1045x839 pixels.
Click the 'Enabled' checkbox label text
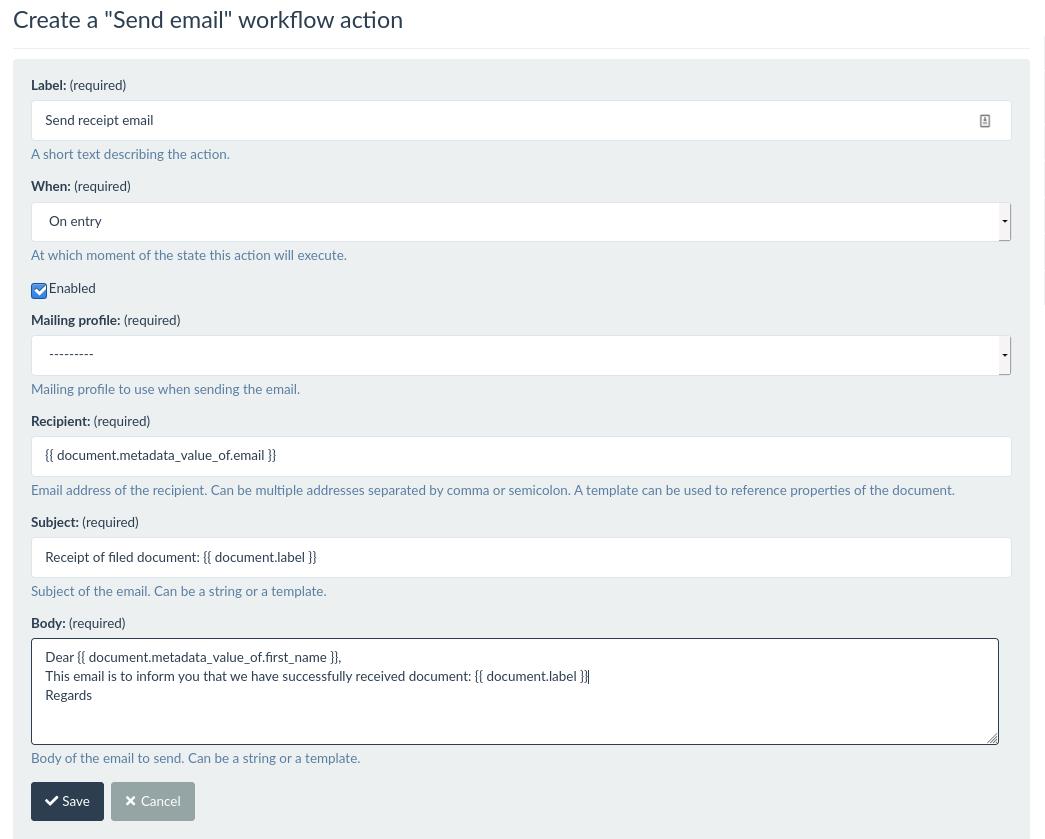[x=72, y=289]
